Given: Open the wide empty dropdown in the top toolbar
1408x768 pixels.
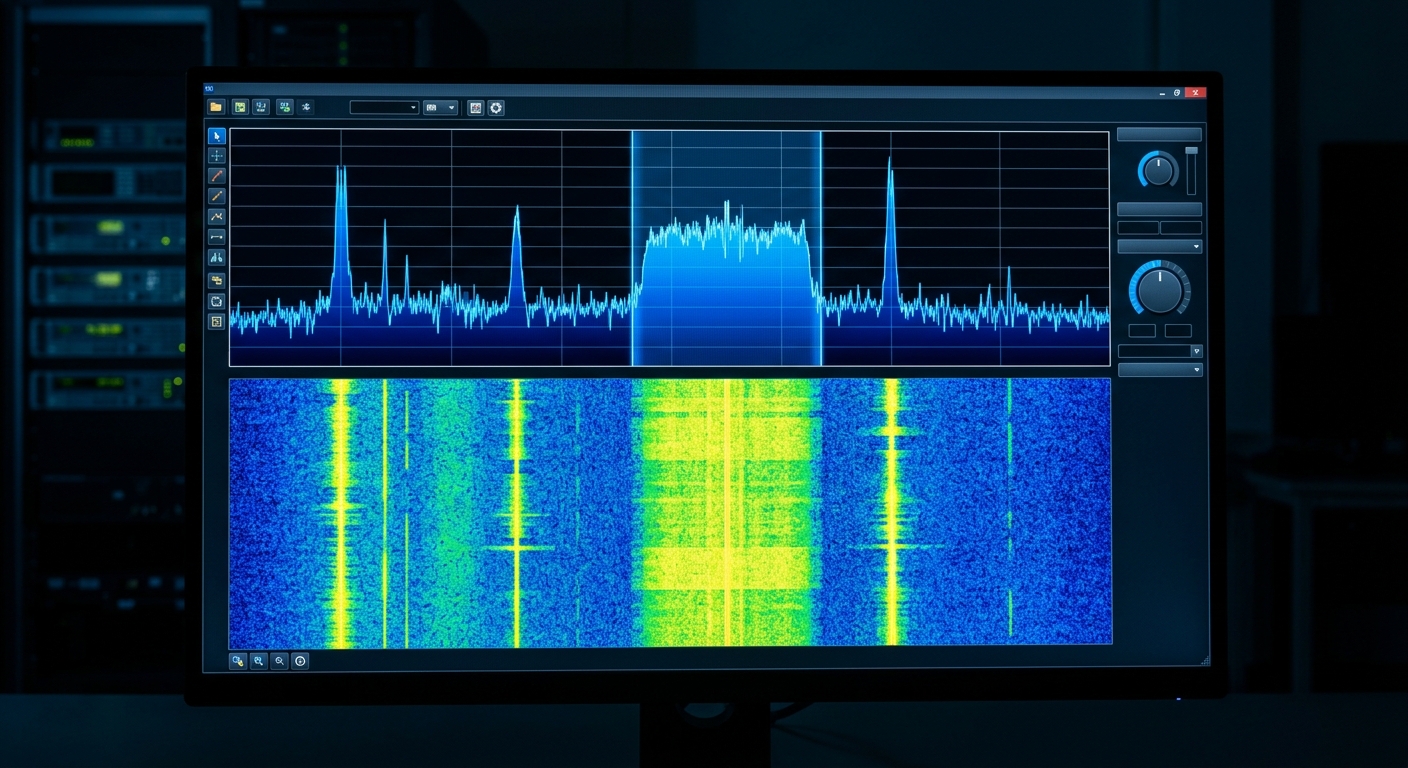Looking at the screenshot, I should click(x=384, y=108).
